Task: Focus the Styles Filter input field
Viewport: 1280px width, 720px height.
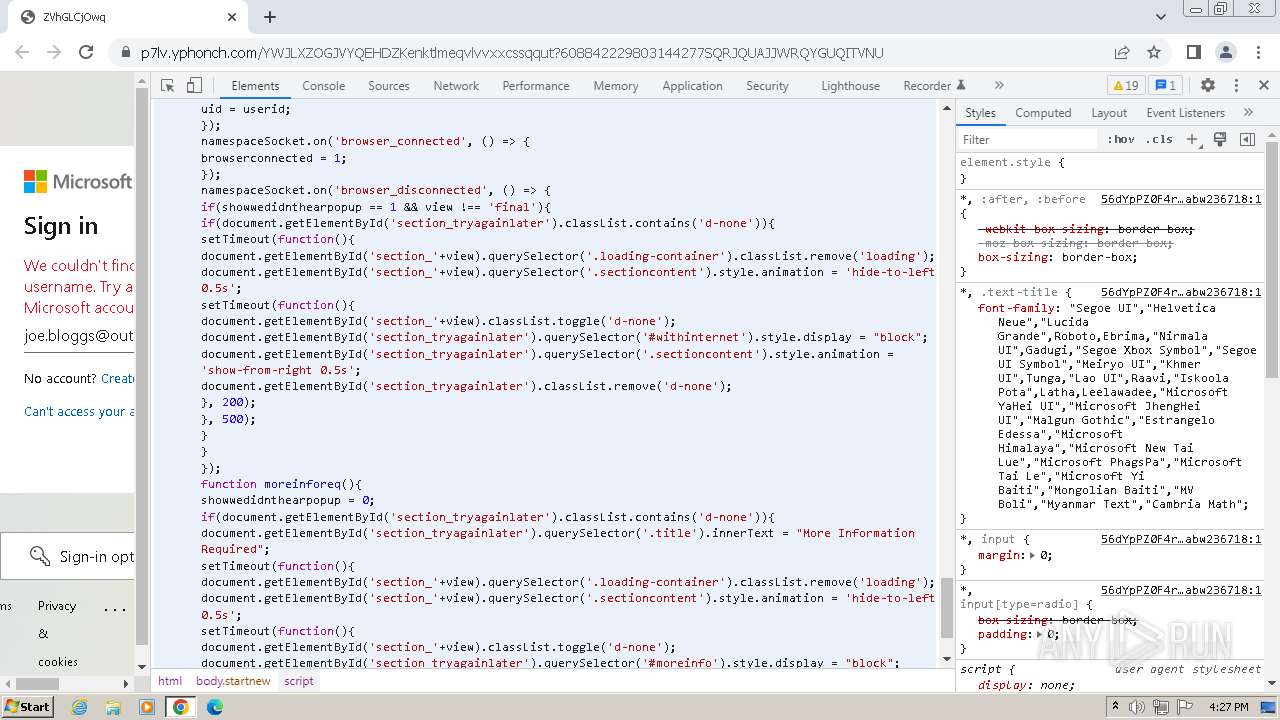Action: pos(1028,140)
